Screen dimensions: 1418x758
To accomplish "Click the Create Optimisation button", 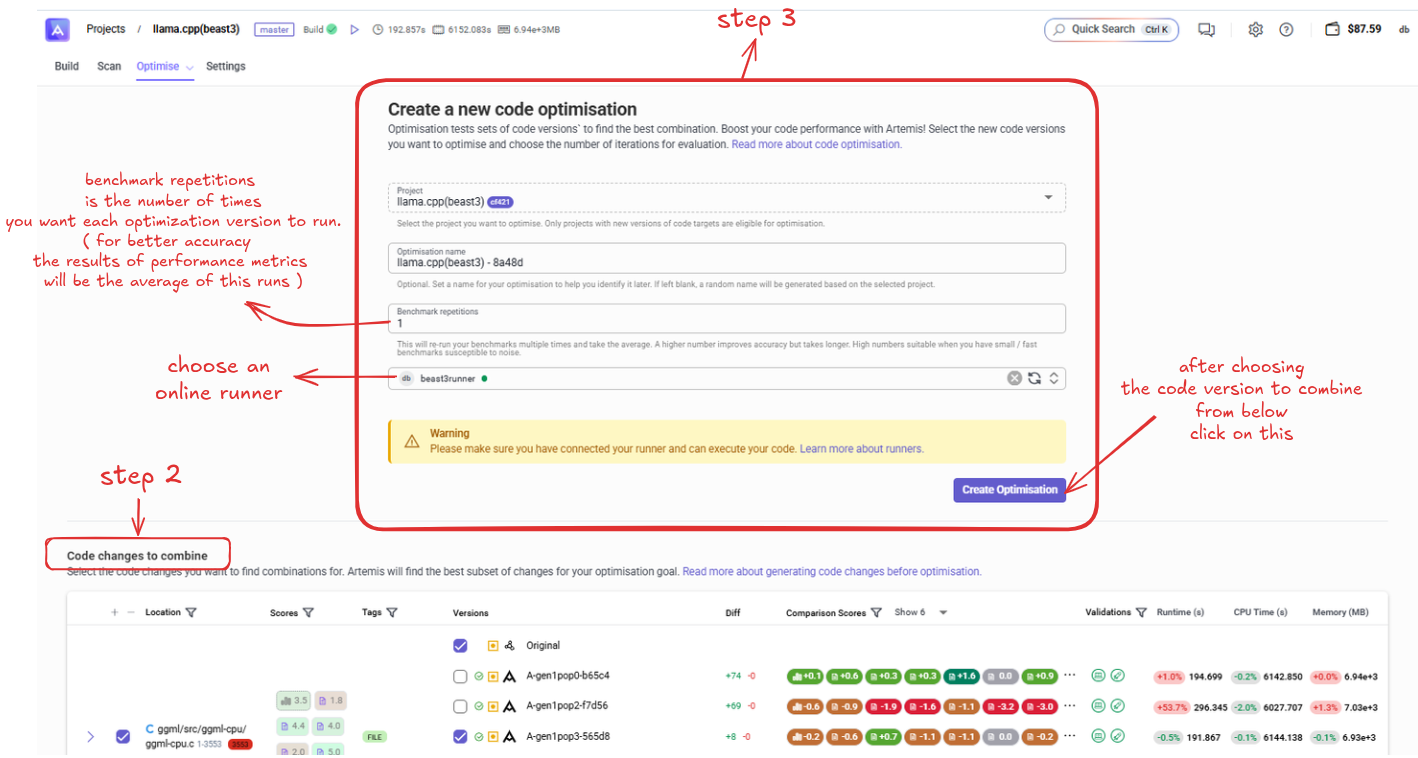I will (1009, 490).
